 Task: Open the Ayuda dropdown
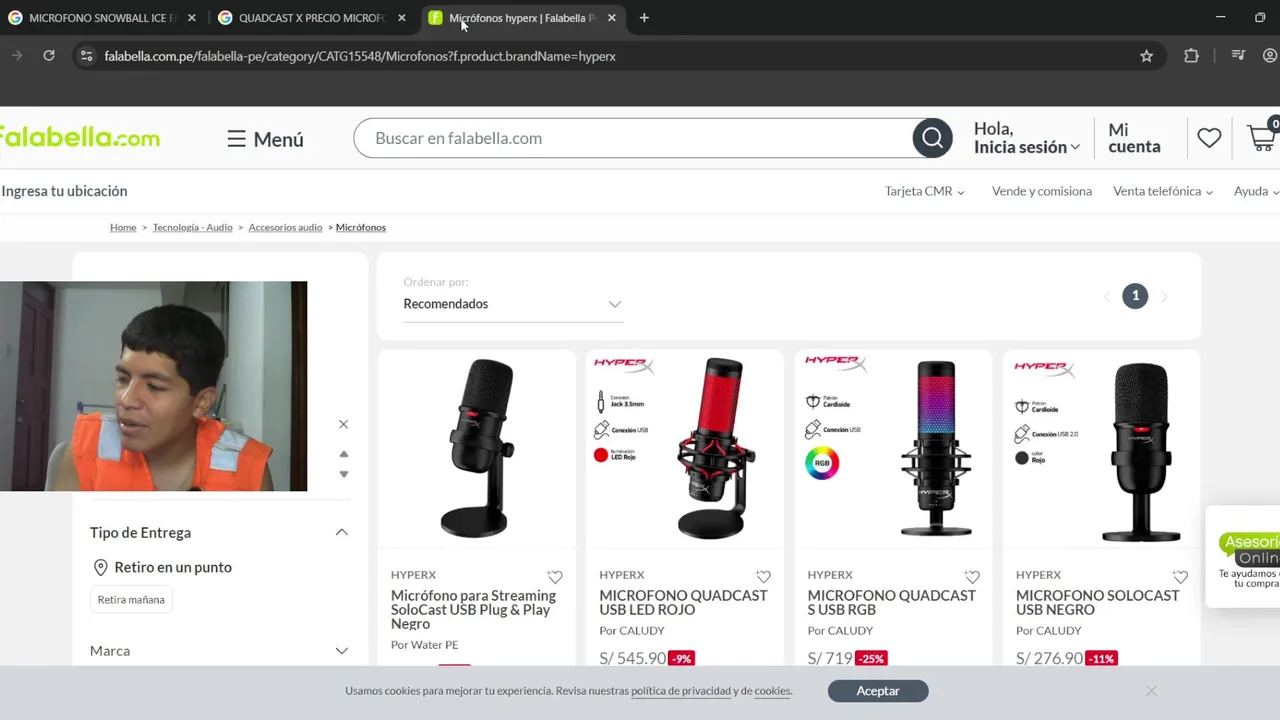click(x=1256, y=191)
